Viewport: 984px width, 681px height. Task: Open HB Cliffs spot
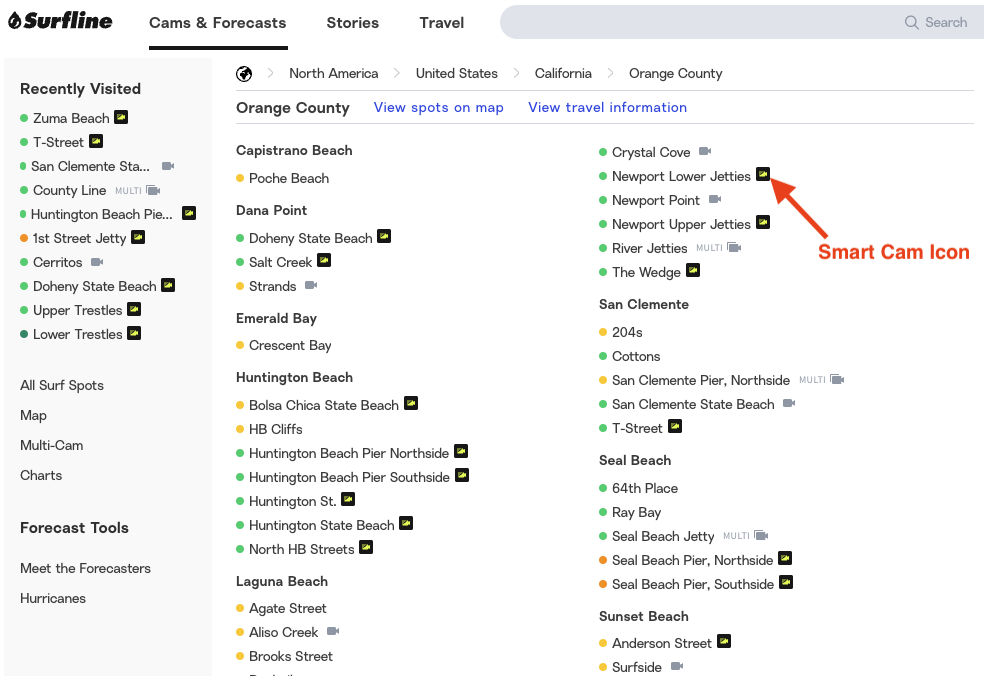click(275, 429)
